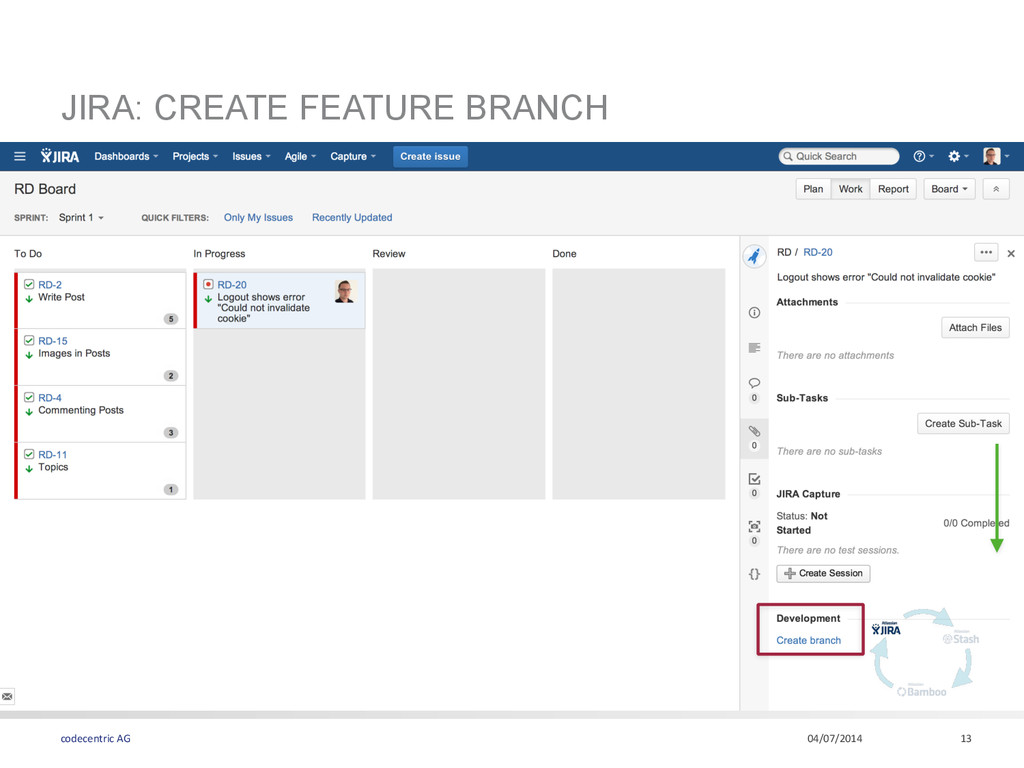Click the RD-4 story type icon
The width and height of the screenshot is (1024, 768).
(x=29, y=397)
